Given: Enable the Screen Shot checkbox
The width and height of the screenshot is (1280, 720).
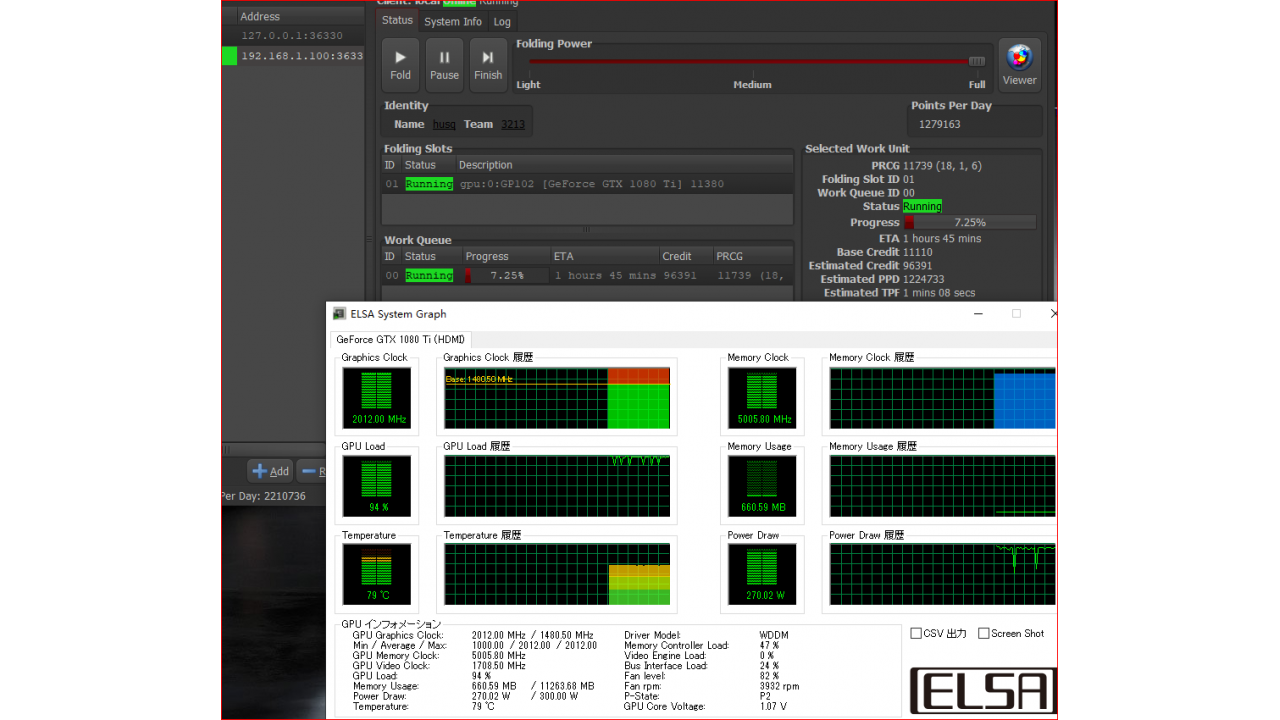Looking at the screenshot, I should pos(983,633).
